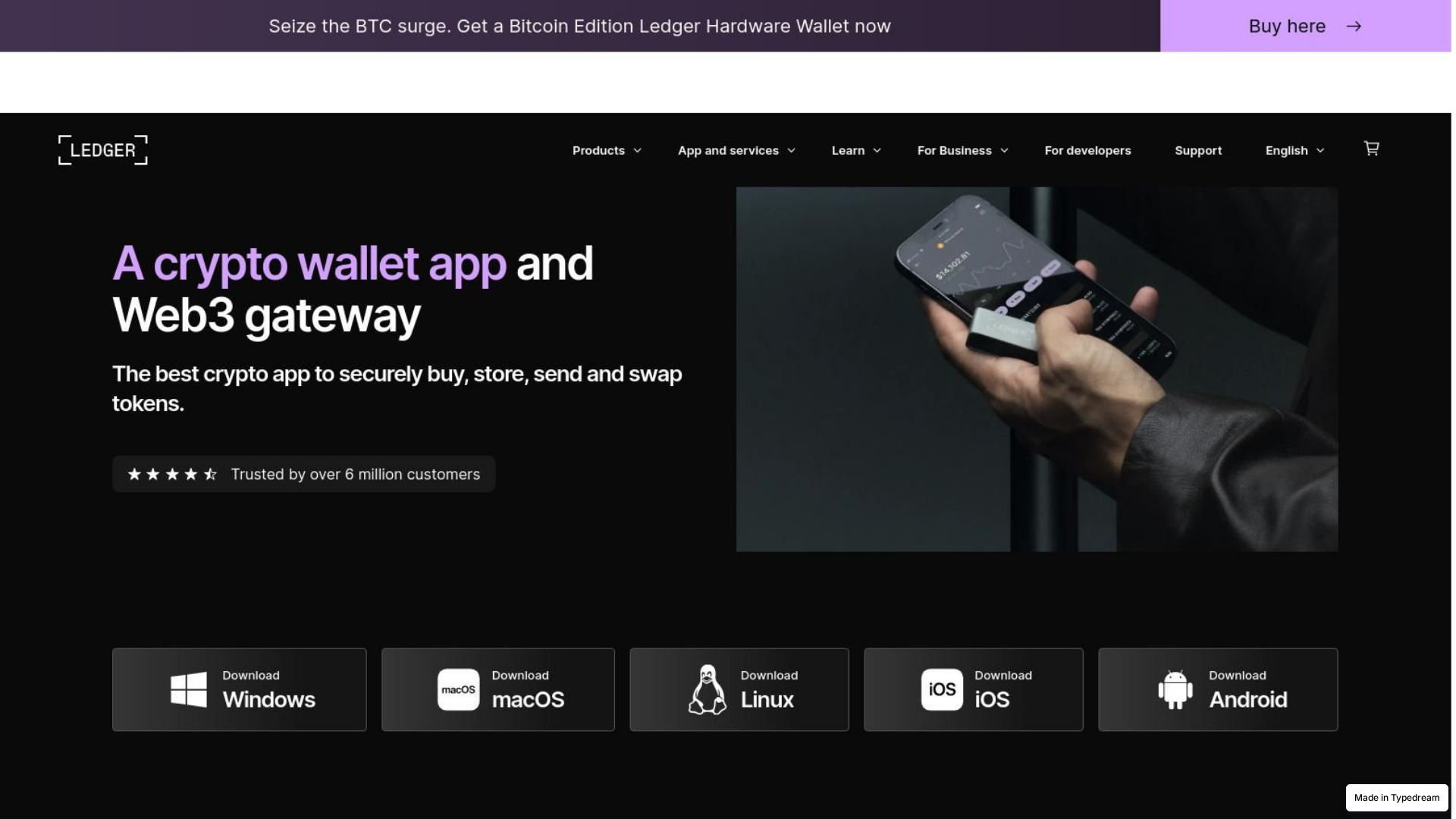Click the Buy here button
This screenshot has width=1456, height=819.
coord(1305,26)
